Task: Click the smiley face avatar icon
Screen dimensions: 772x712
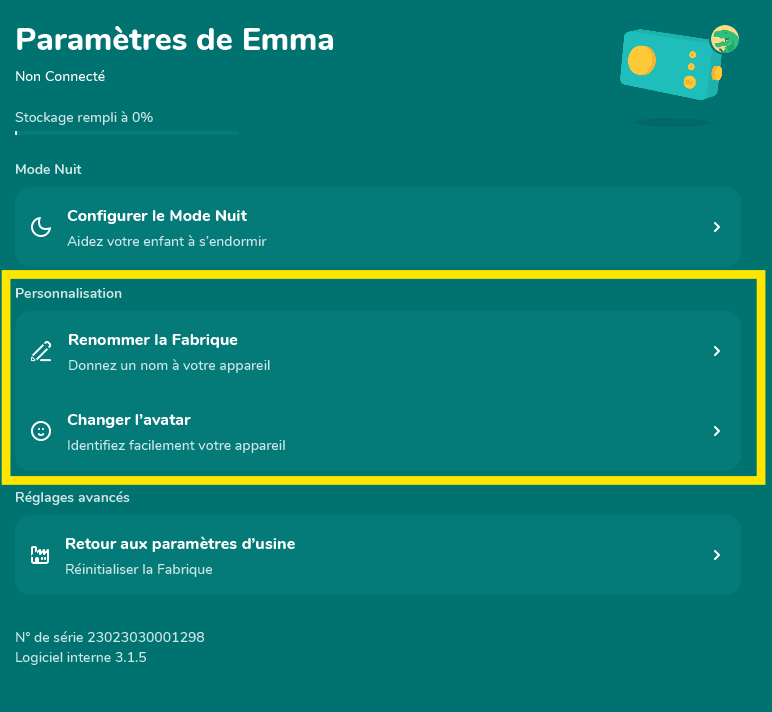Action: (41, 431)
